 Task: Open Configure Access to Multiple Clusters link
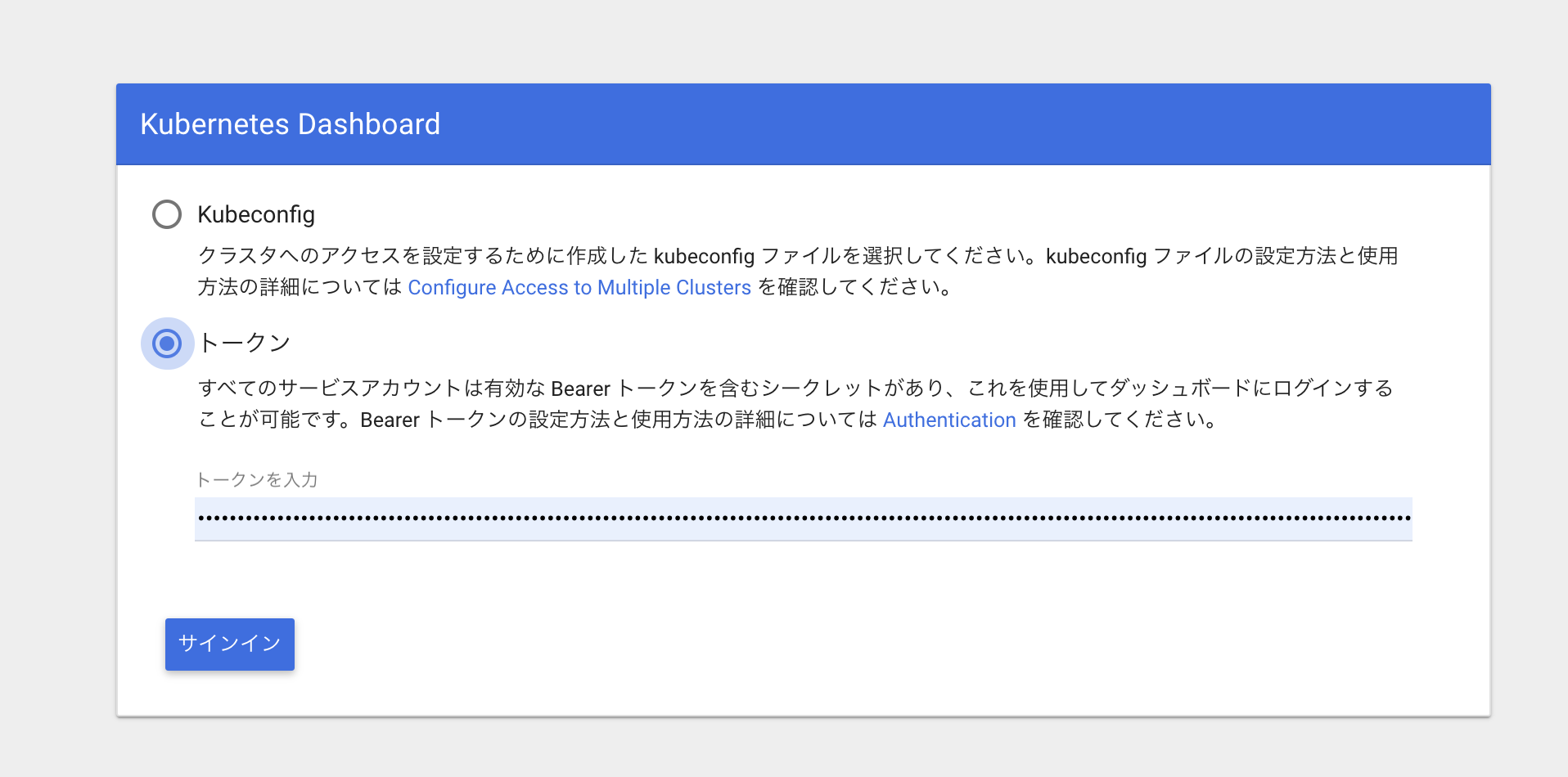click(579, 287)
